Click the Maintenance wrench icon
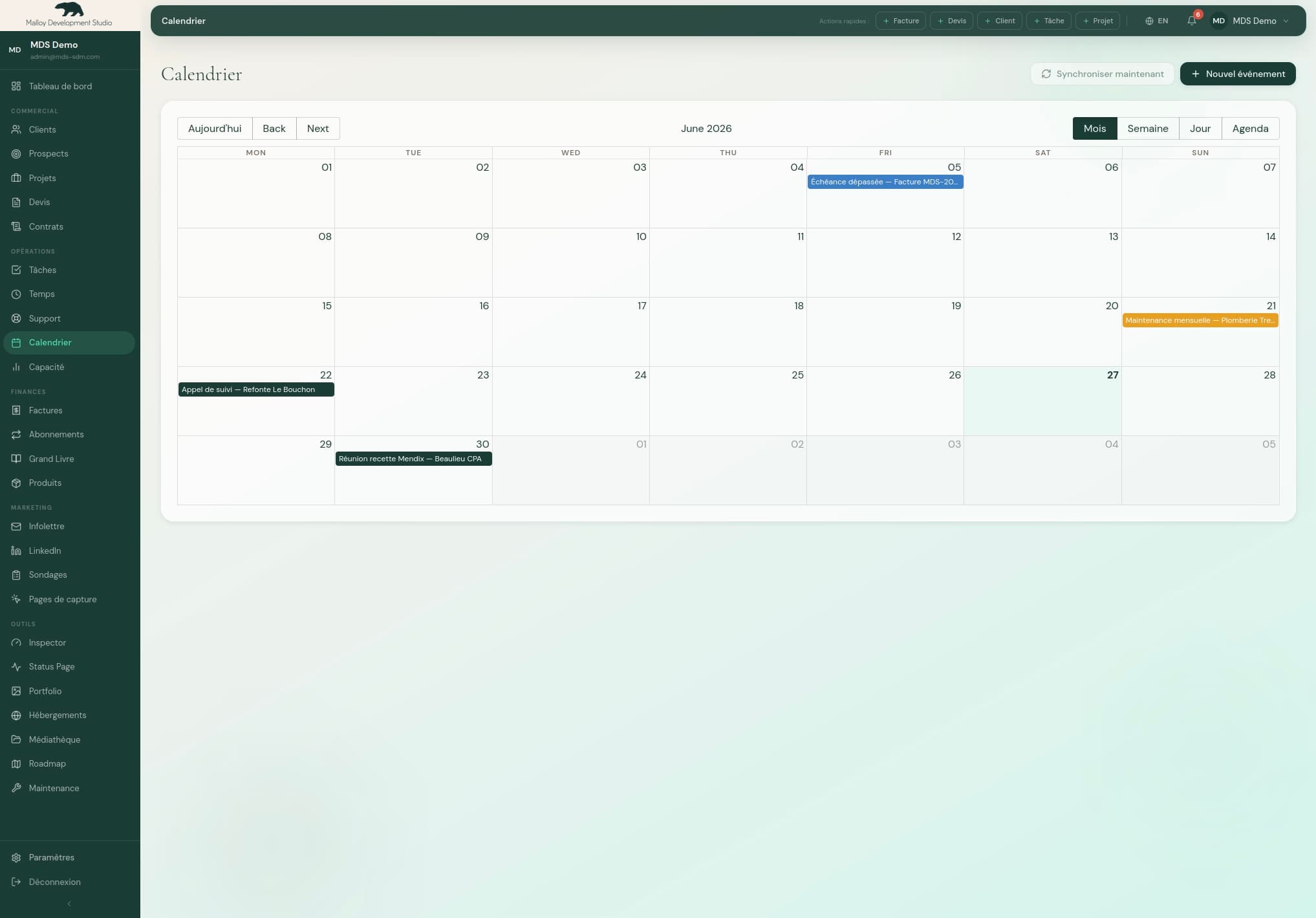Viewport: 1316px width, 918px height. (16, 788)
